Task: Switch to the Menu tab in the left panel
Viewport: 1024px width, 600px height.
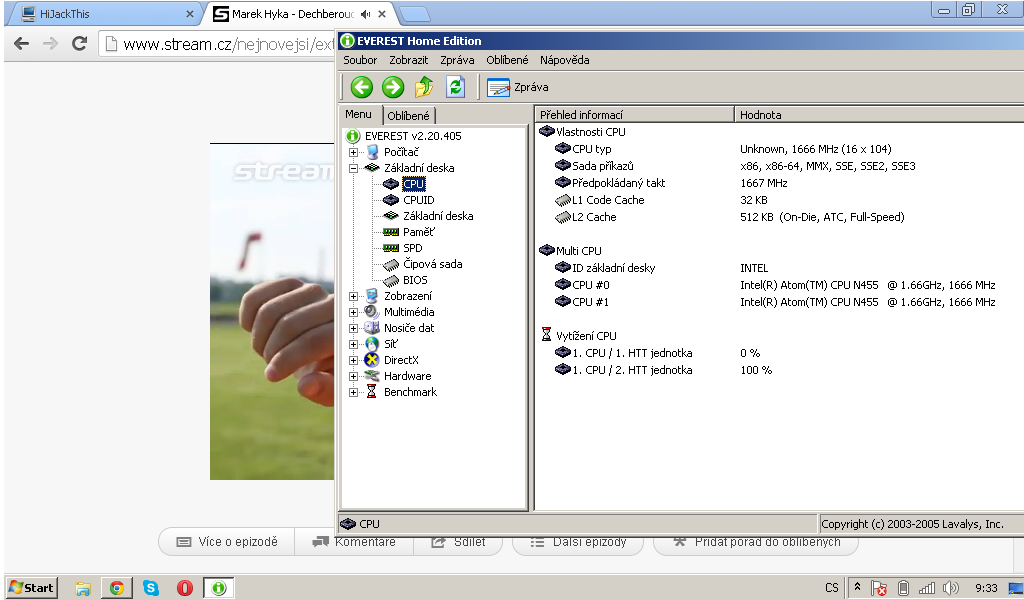Action: coord(359,114)
